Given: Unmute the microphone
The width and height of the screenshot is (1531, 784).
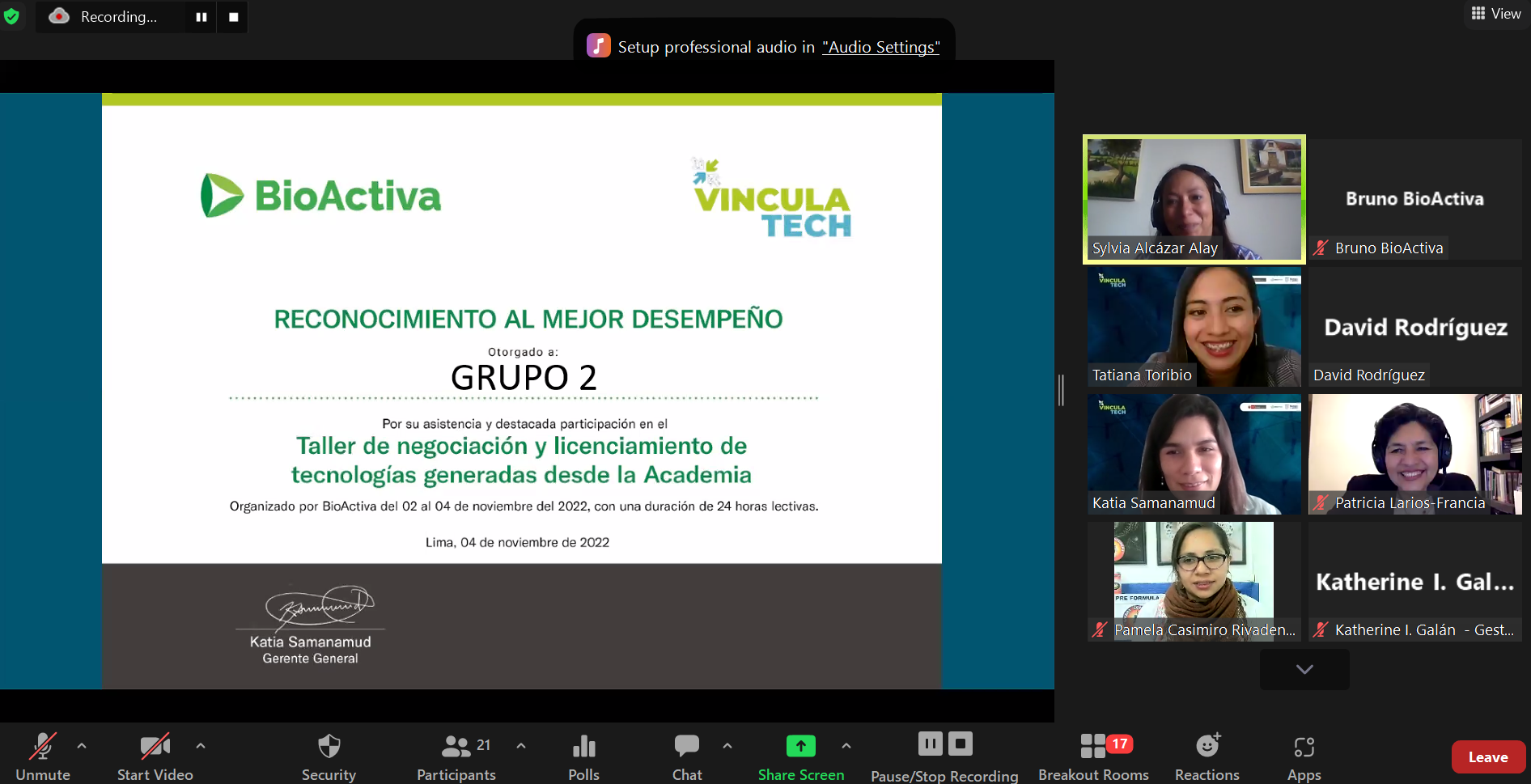Looking at the screenshot, I should tap(43, 756).
